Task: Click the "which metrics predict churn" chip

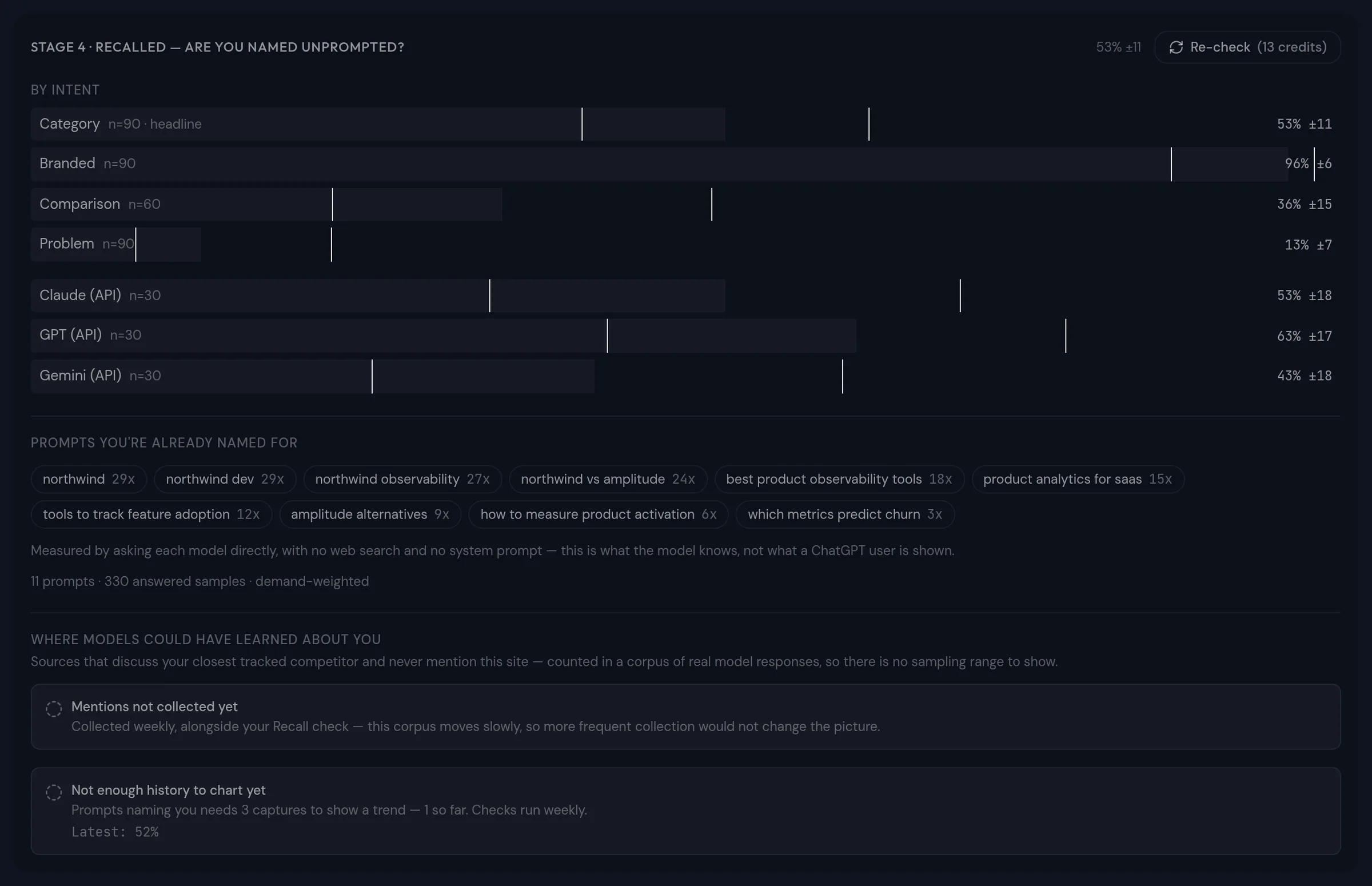Action: point(845,514)
